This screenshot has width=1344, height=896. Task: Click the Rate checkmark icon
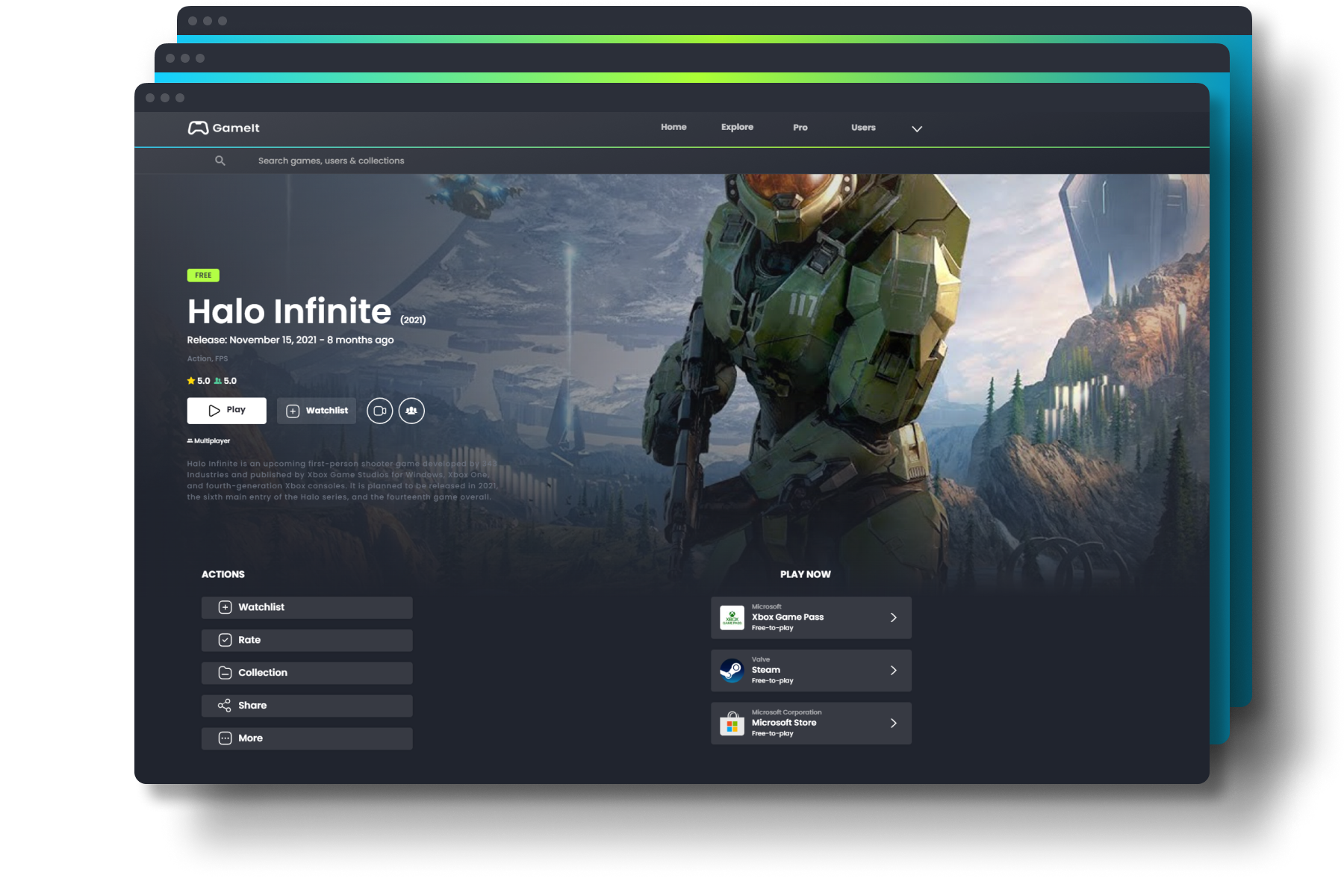(x=225, y=640)
